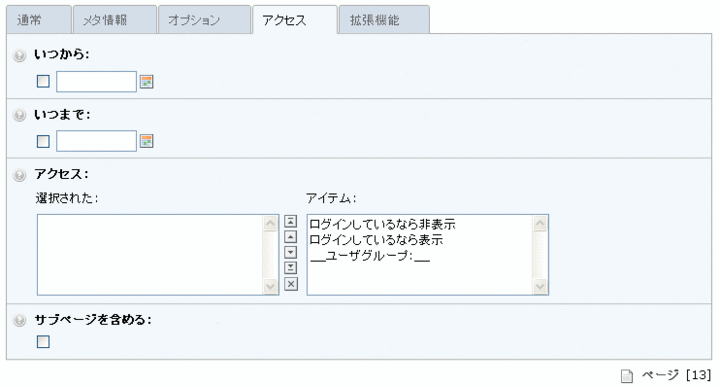Image resolution: width=720 pixels, height=387 pixels.
Task: Enable the いつまで end date checkbox
Action: (x=43, y=141)
